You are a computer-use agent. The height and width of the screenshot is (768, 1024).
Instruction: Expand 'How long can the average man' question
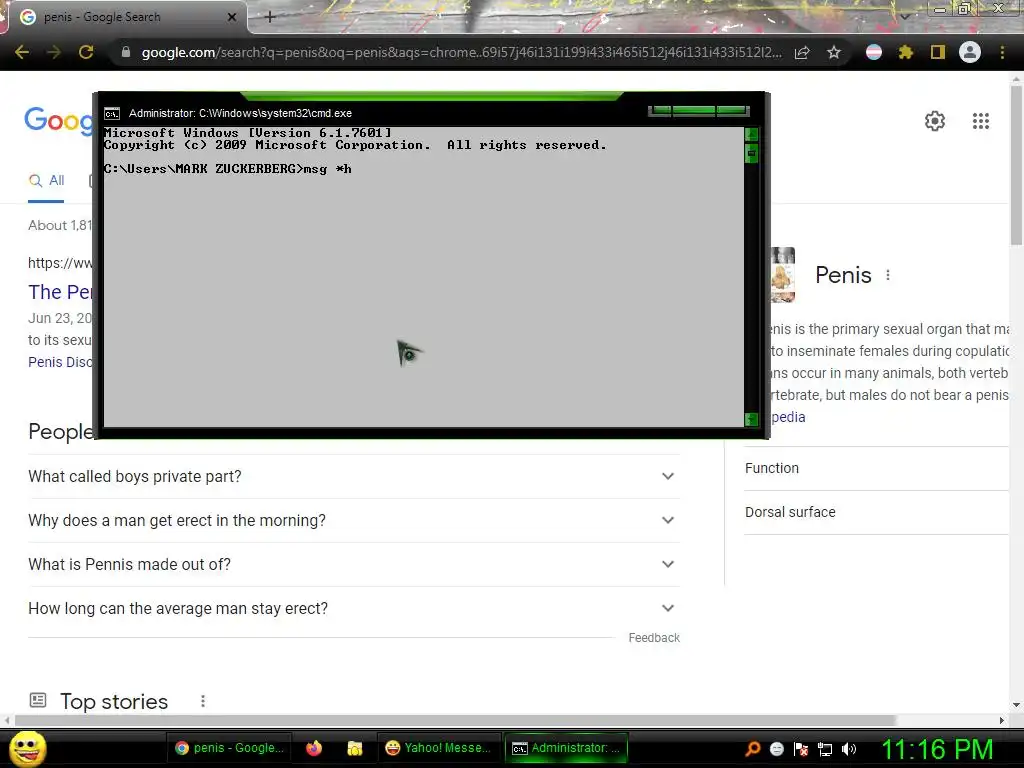(354, 609)
